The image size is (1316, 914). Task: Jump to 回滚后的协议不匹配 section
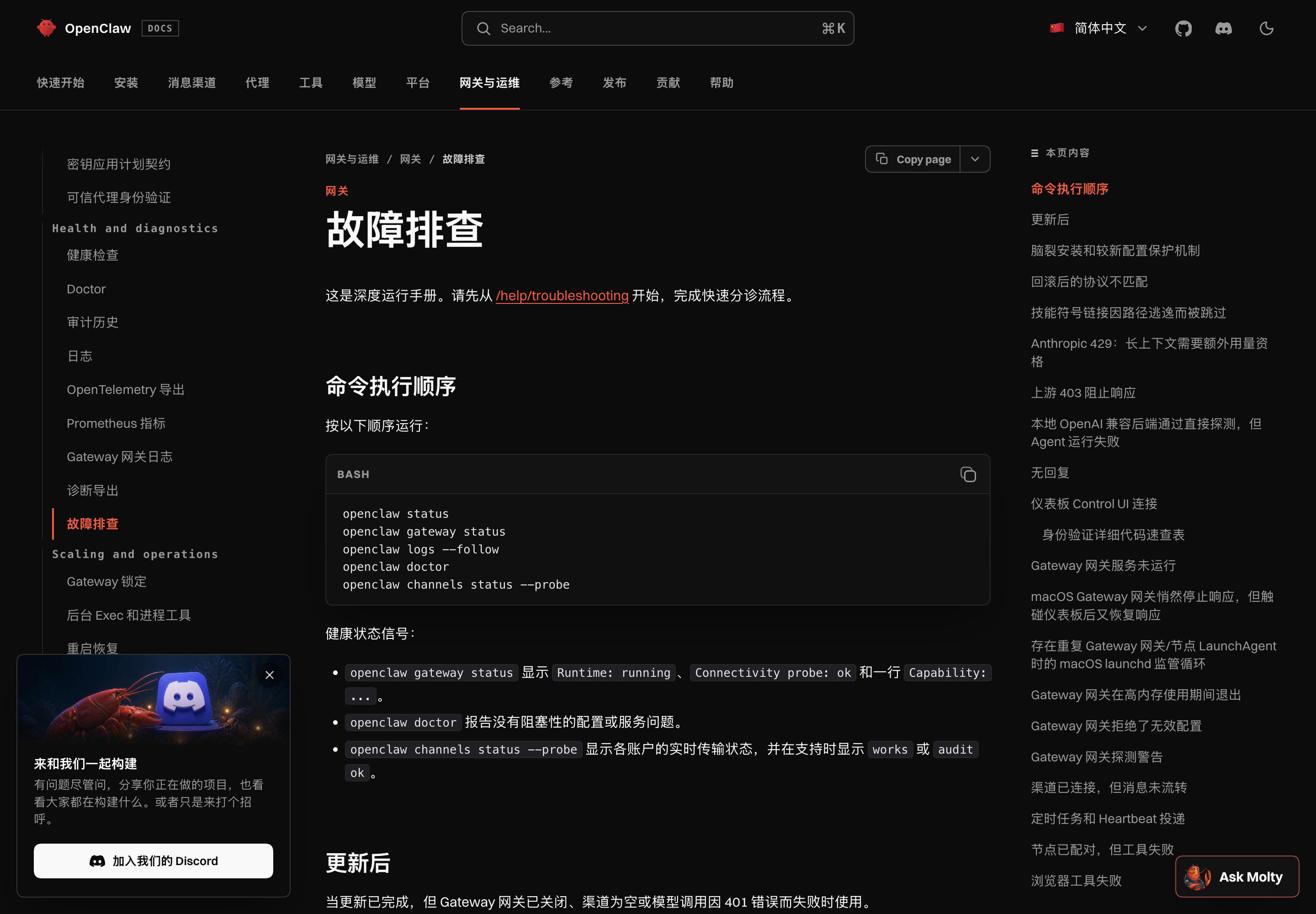1089,282
